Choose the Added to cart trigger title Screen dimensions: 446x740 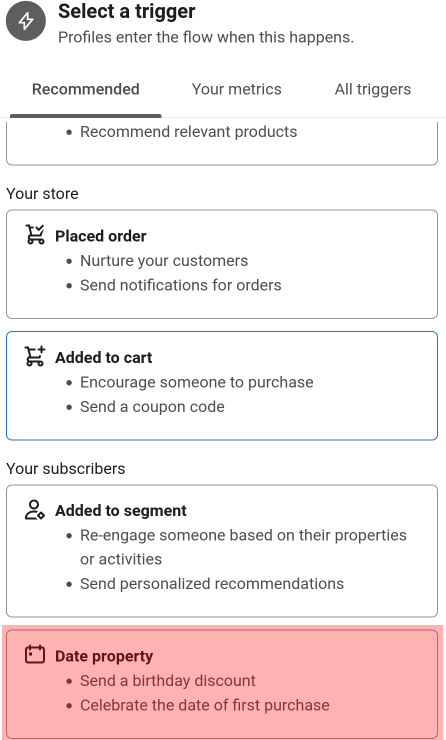pos(103,357)
